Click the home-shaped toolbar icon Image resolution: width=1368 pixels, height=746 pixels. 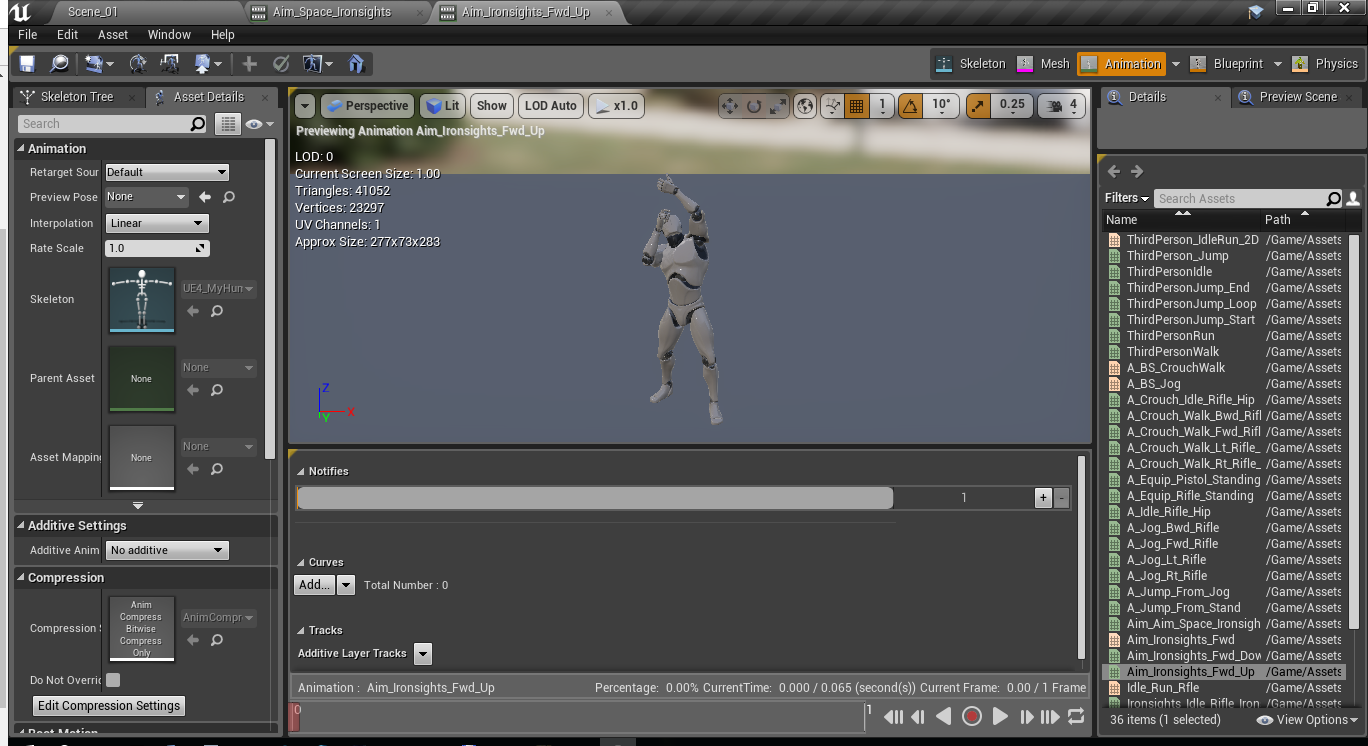coord(356,63)
